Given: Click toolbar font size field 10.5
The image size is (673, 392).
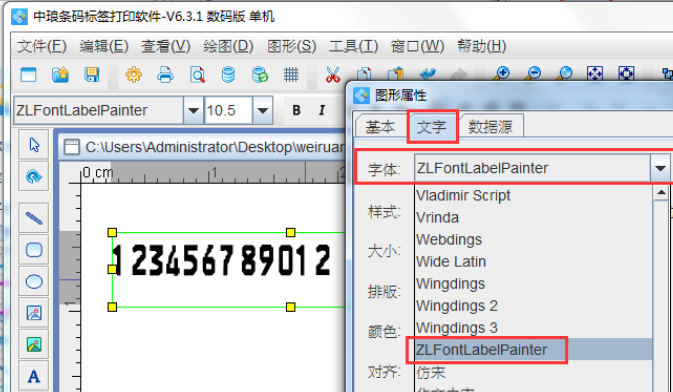Looking at the screenshot, I should (228, 110).
